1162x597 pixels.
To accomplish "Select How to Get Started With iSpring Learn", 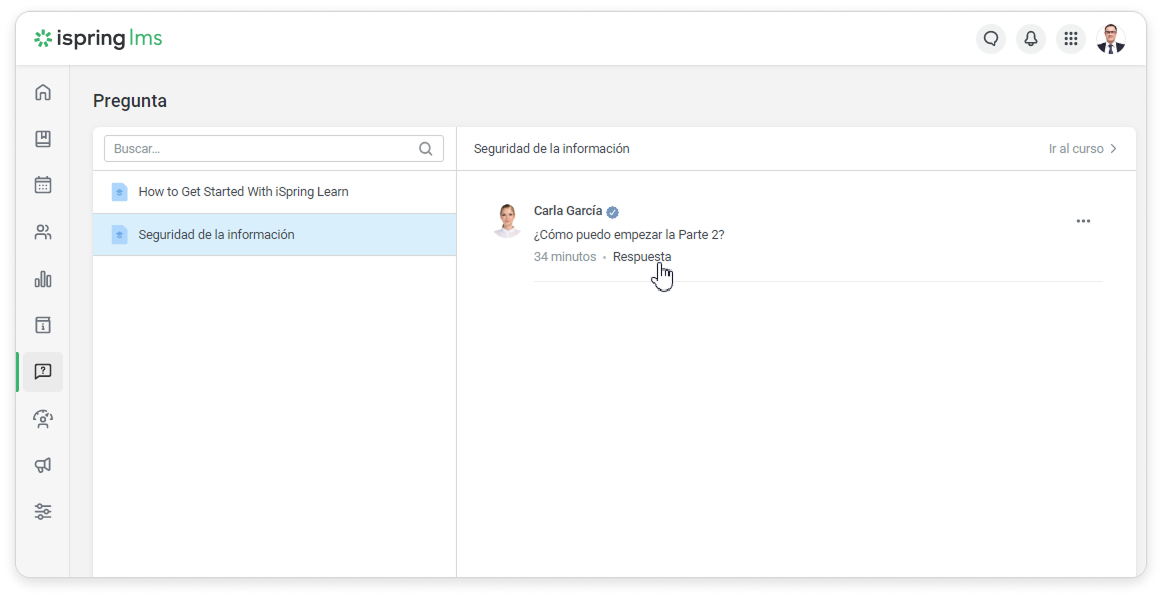I will [x=243, y=192].
